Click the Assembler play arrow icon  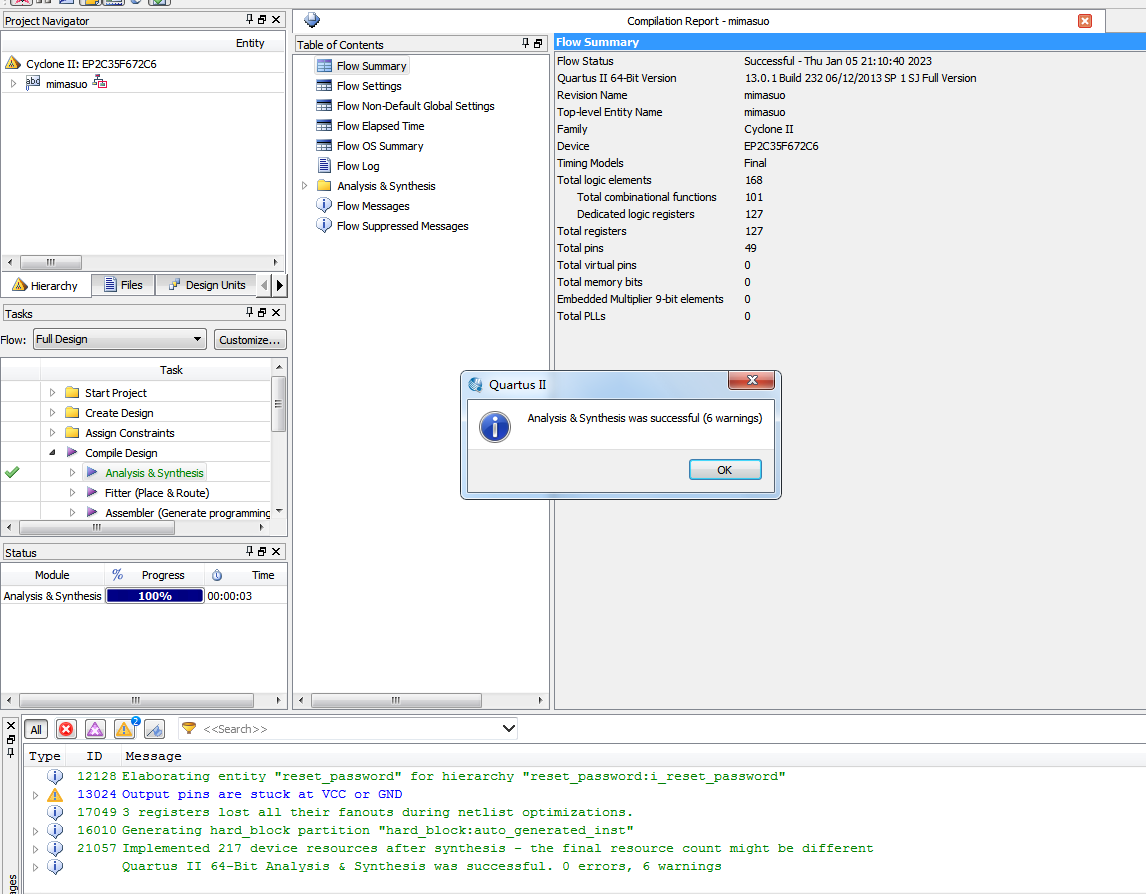tap(92, 512)
